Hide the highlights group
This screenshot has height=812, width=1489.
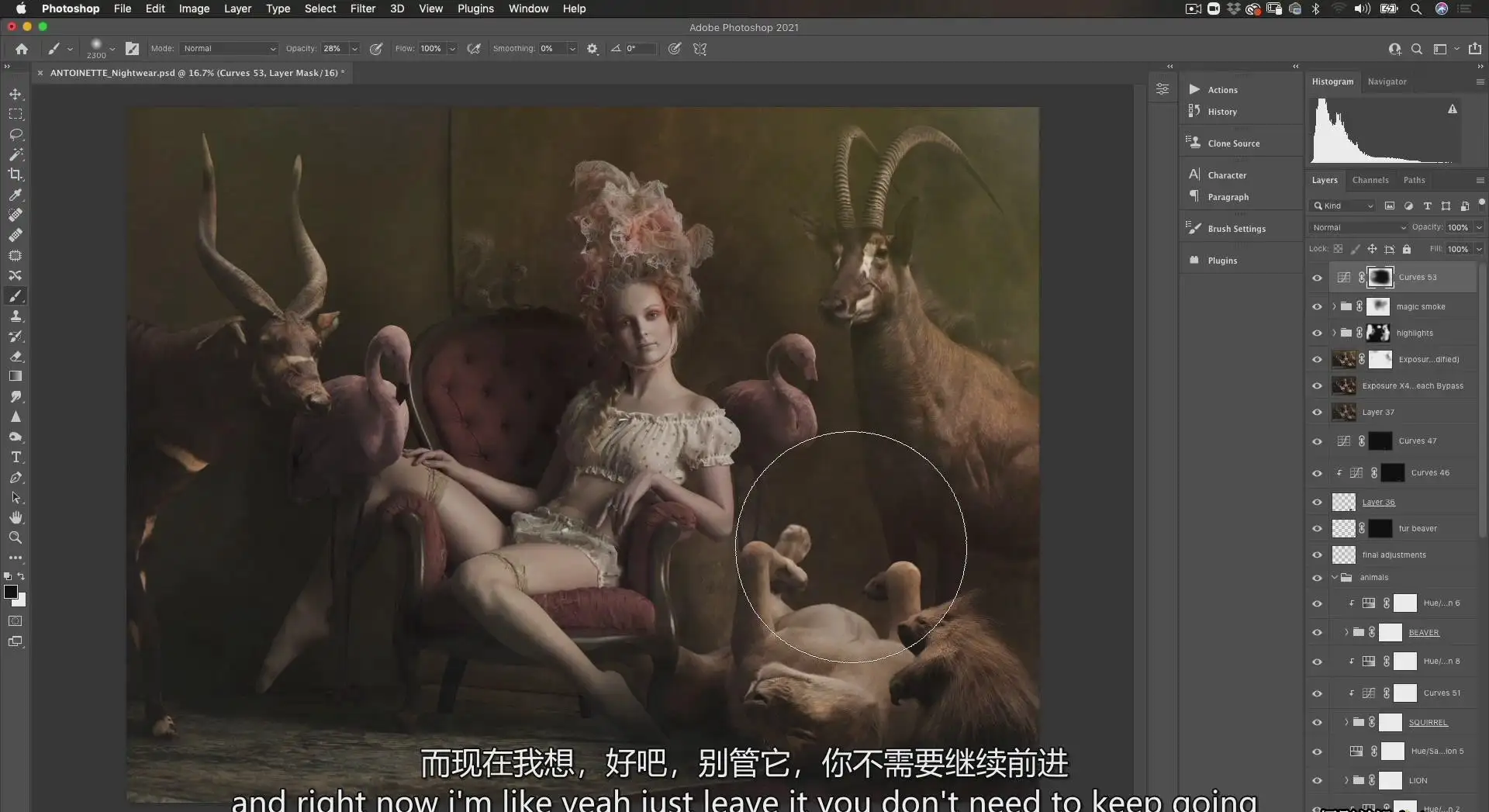tap(1317, 333)
